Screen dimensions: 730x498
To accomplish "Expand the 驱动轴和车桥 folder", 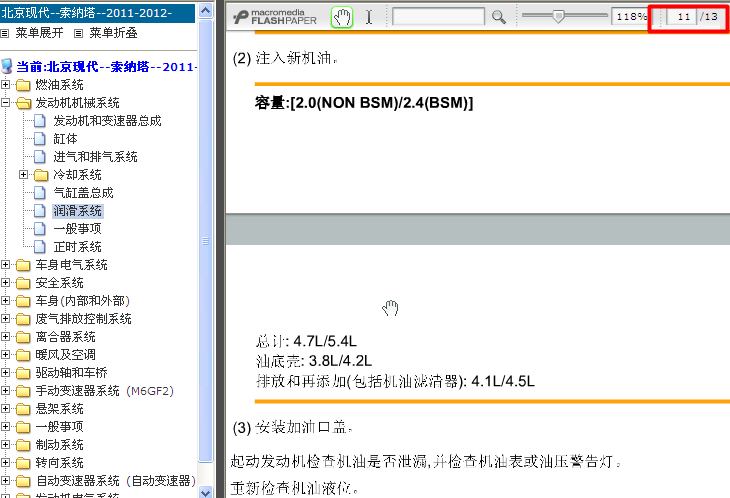I will 6,373.
